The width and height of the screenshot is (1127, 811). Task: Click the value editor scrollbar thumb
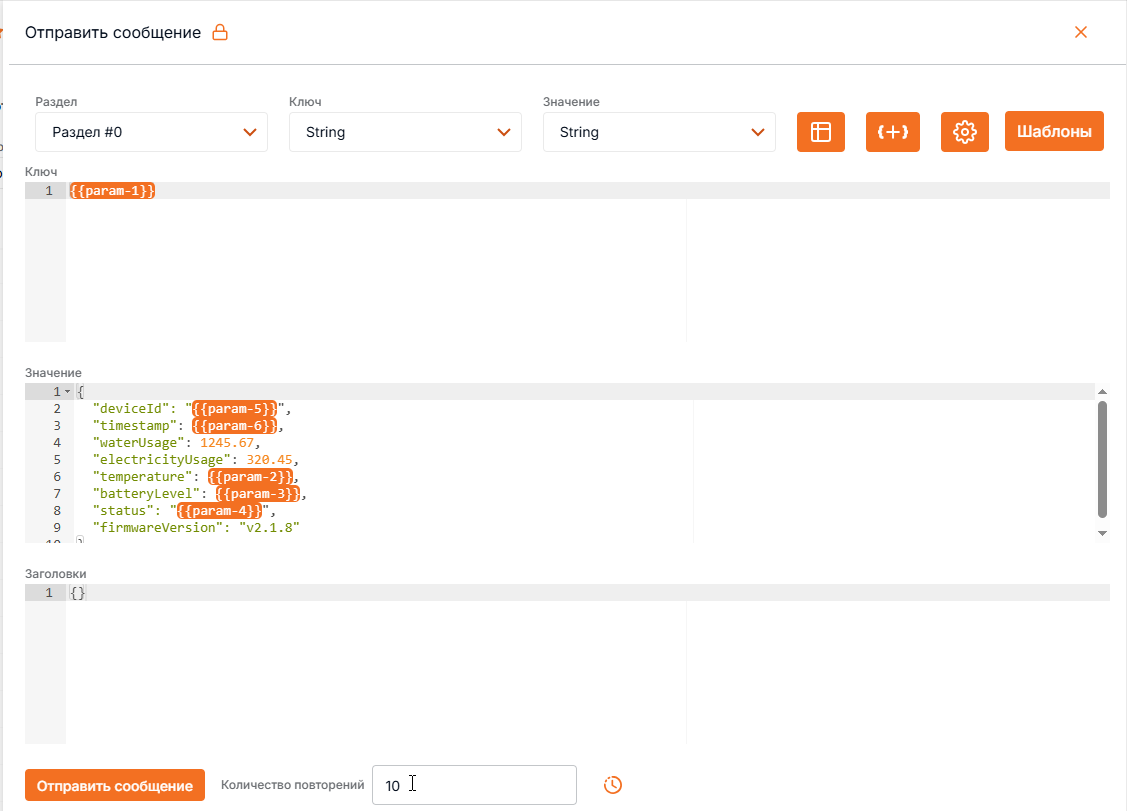click(x=1102, y=458)
